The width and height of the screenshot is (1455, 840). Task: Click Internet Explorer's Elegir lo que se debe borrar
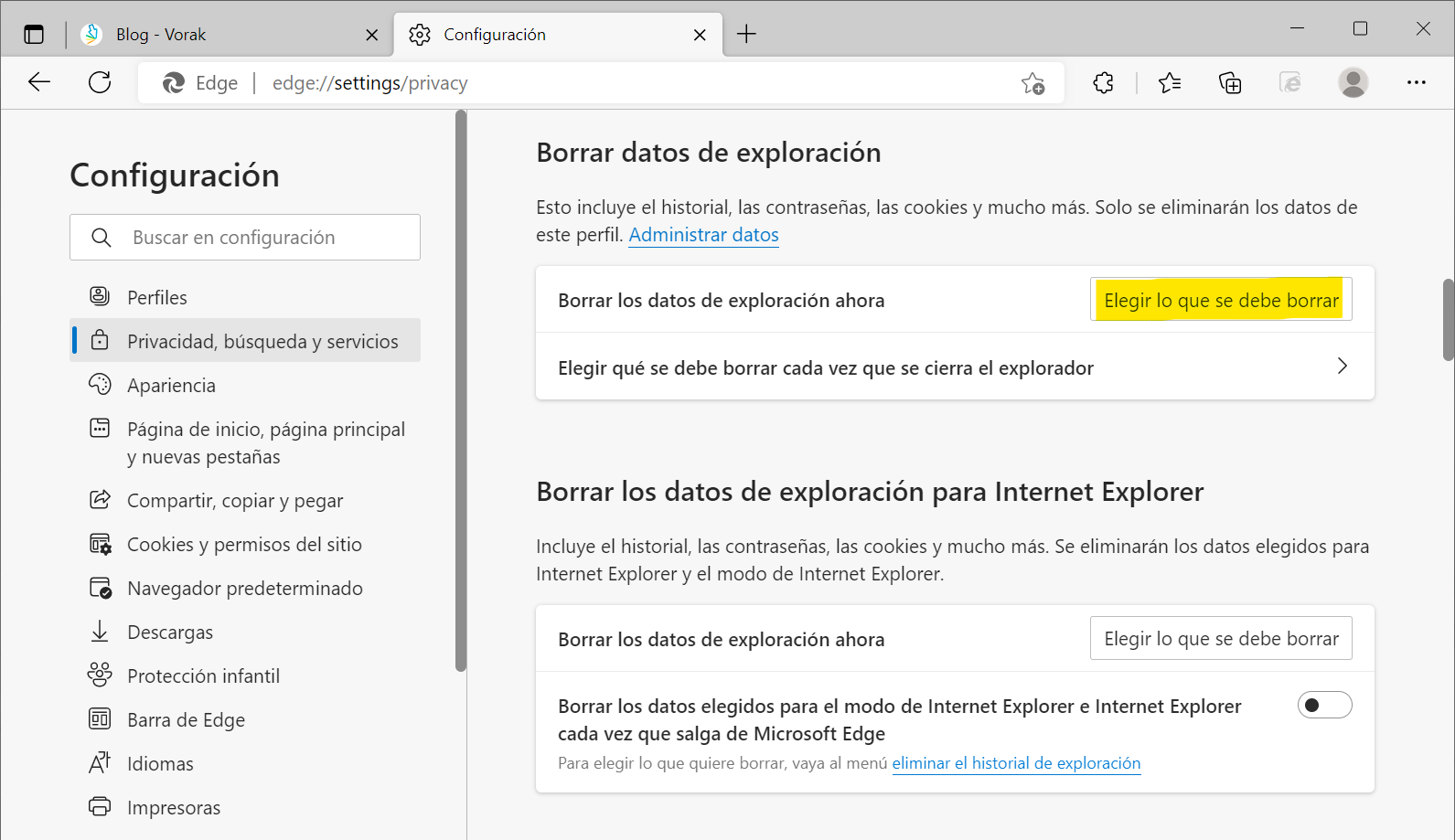(x=1221, y=638)
